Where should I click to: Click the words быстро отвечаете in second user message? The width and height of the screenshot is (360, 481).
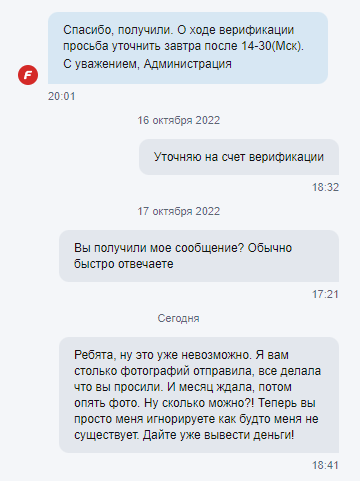point(124,264)
